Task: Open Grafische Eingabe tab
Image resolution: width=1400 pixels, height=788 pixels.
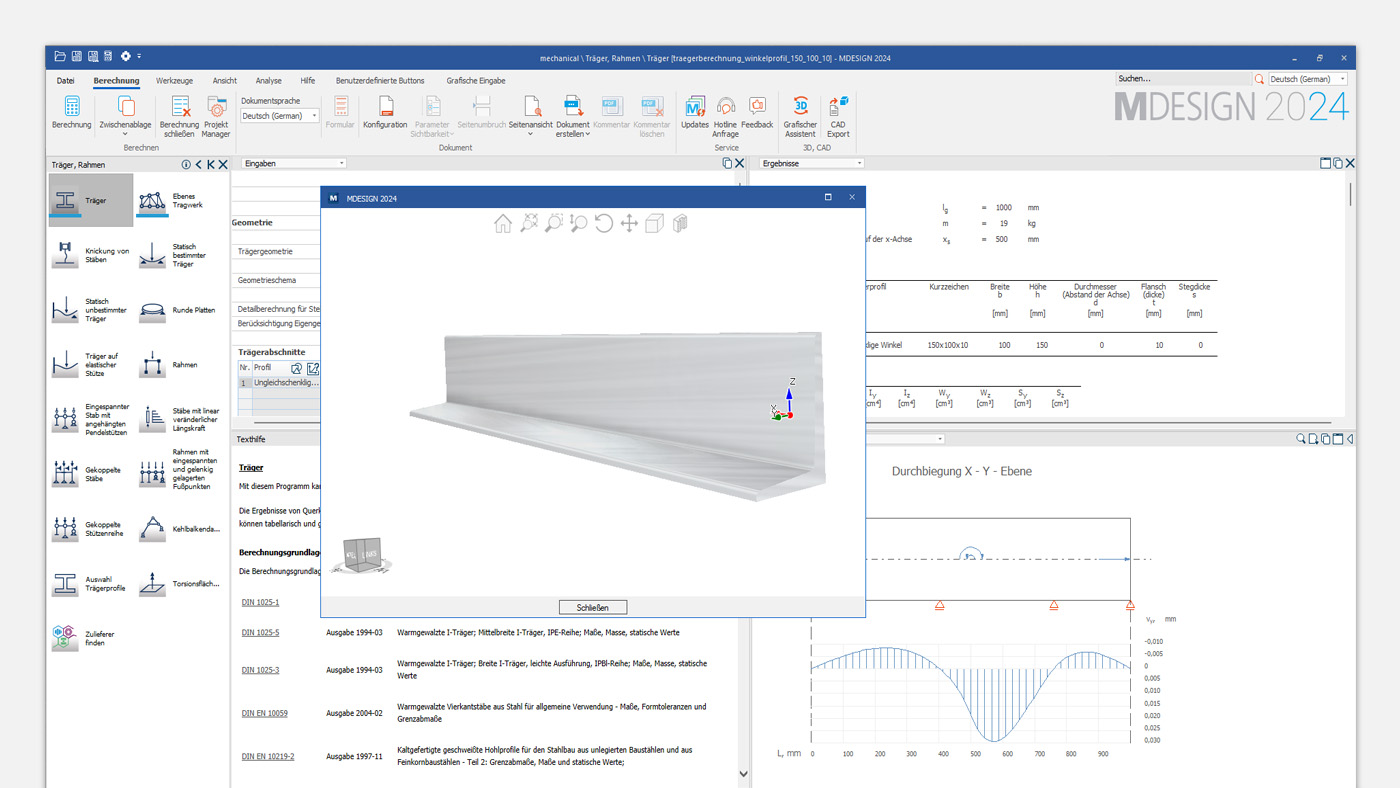Action: (x=476, y=81)
